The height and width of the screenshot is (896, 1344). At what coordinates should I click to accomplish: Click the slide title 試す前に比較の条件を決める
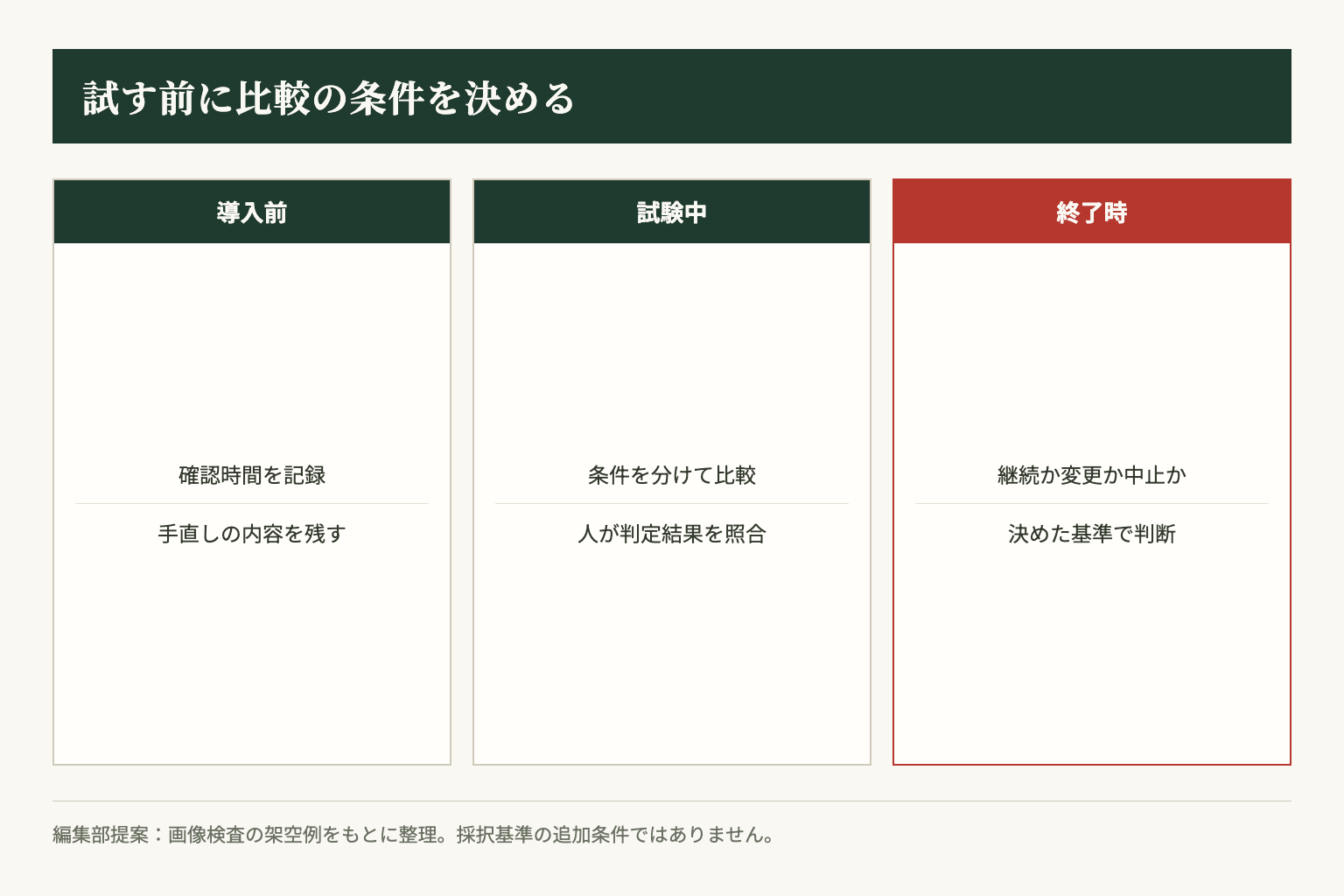[x=329, y=98]
